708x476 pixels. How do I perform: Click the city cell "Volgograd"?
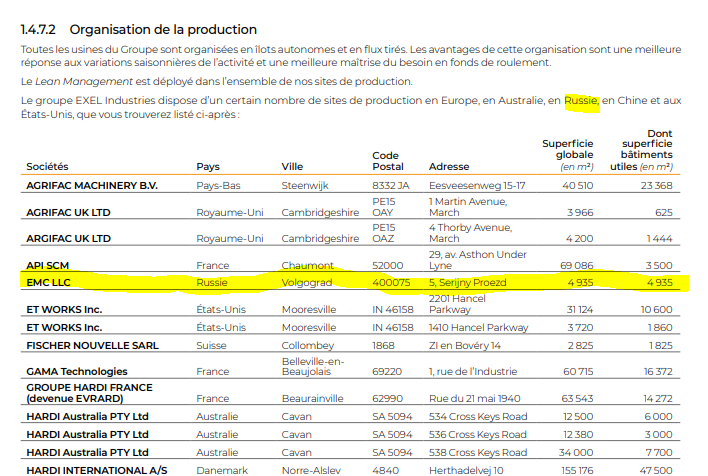click(x=307, y=283)
